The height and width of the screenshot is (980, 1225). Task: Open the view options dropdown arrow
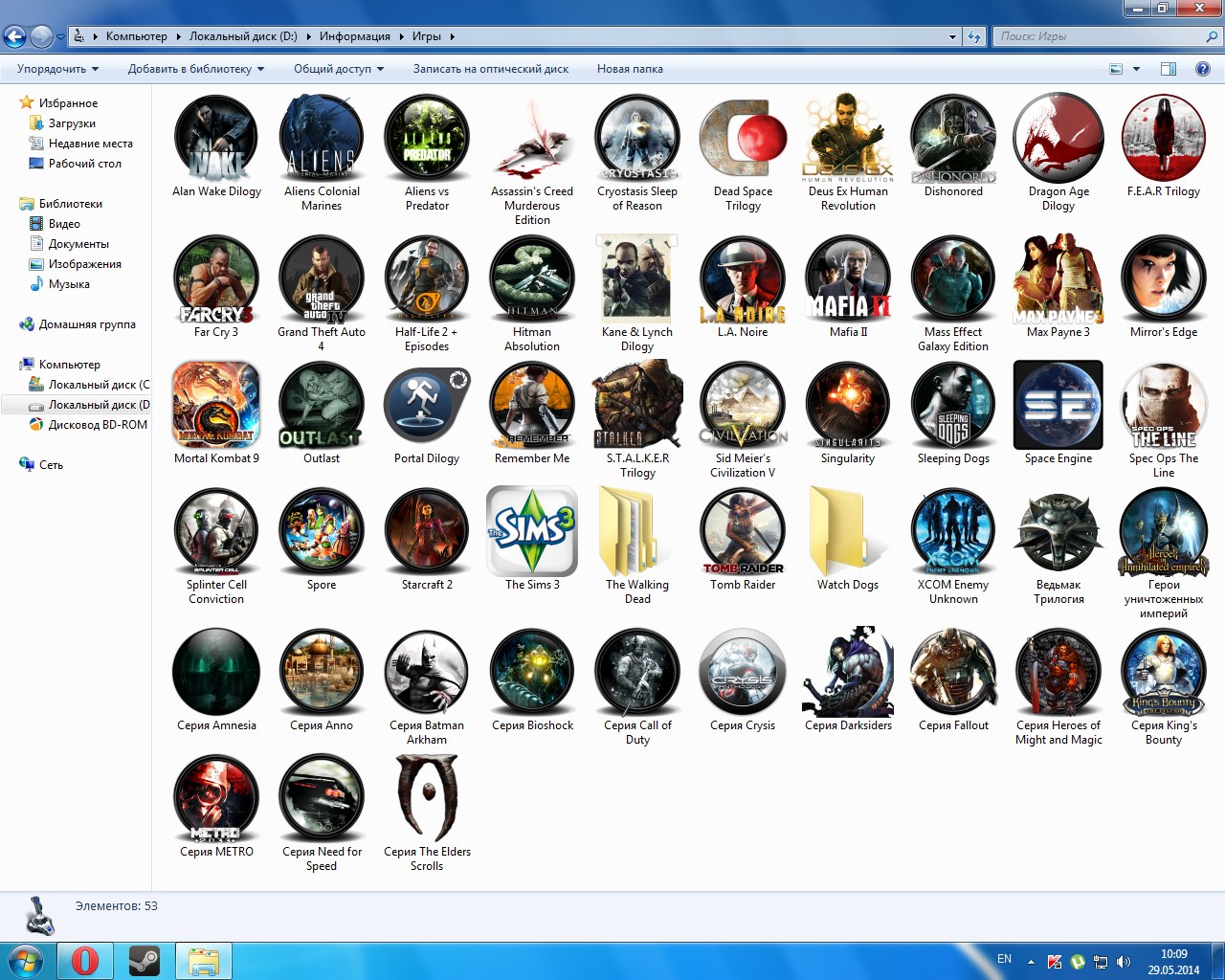tap(1137, 69)
